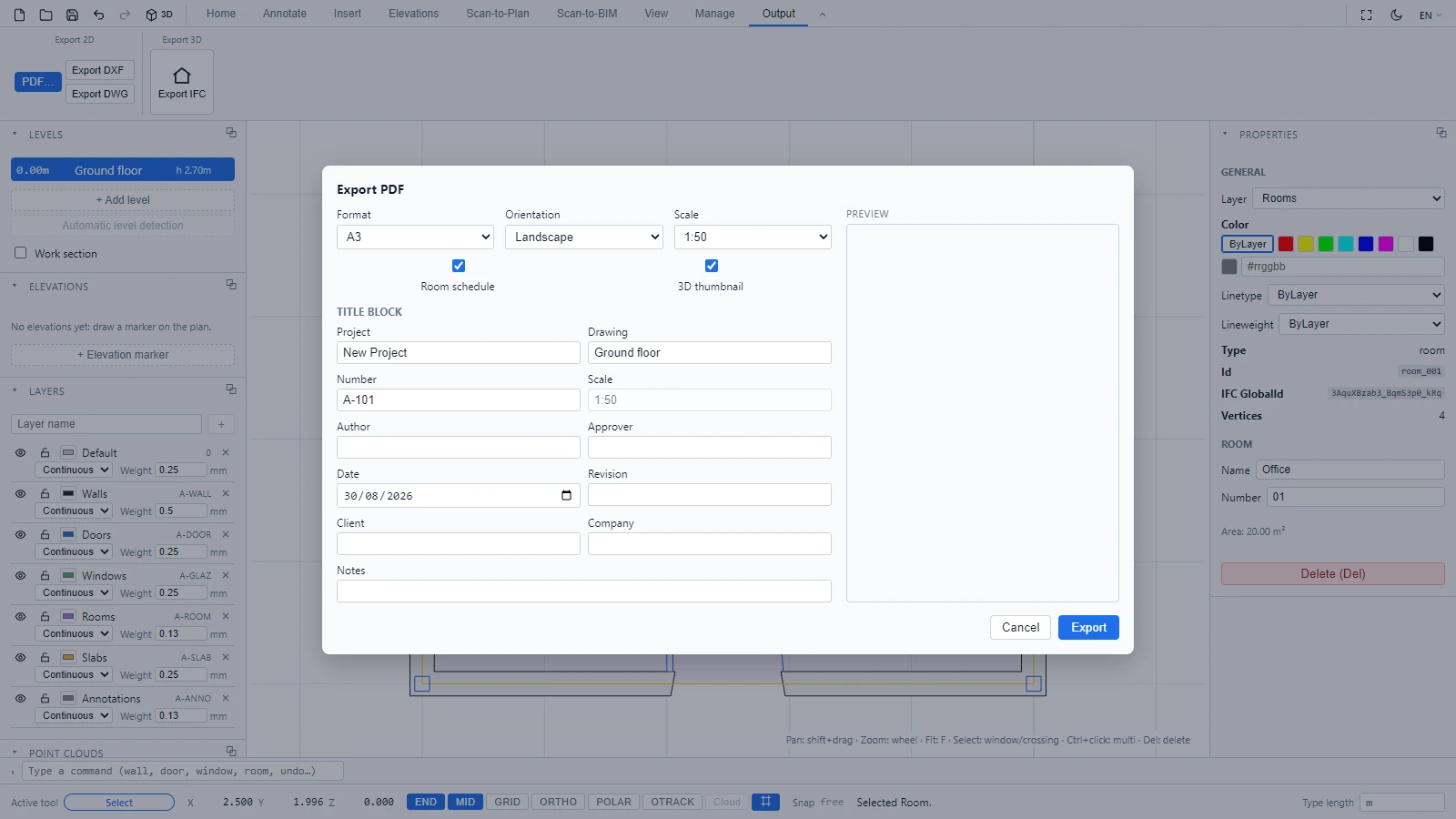
Task: Click the snap grid hash icon
Action: pyautogui.click(x=765, y=802)
